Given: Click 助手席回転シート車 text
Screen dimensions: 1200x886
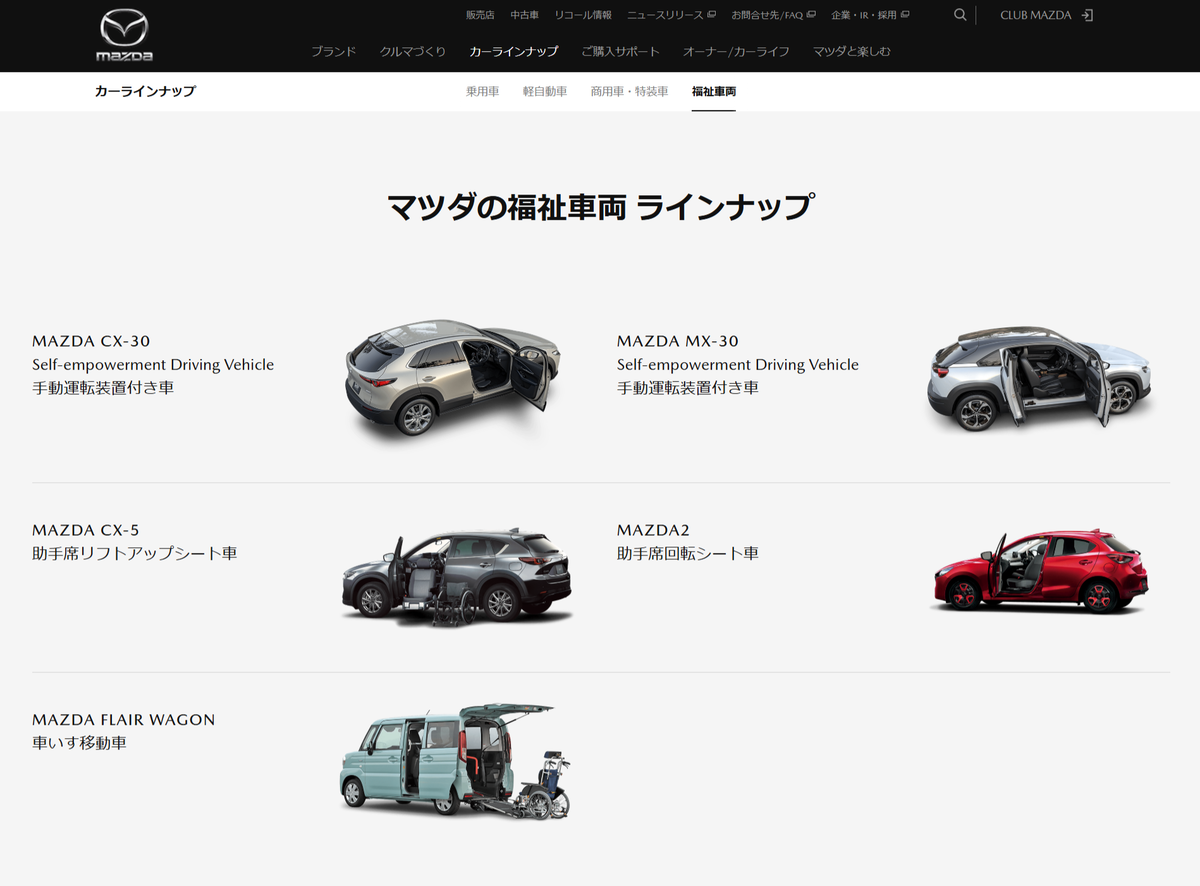Looking at the screenshot, I should coord(688,553).
